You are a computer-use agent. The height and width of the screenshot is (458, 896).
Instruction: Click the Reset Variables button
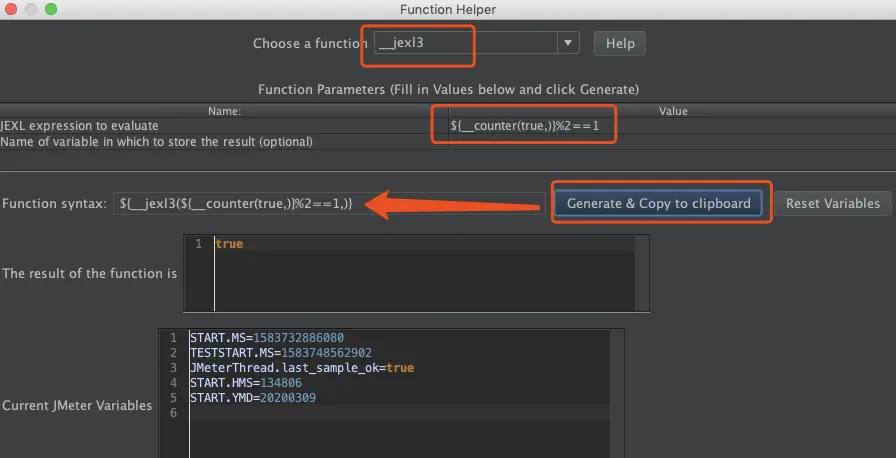pyautogui.click(x=833, y=203)
